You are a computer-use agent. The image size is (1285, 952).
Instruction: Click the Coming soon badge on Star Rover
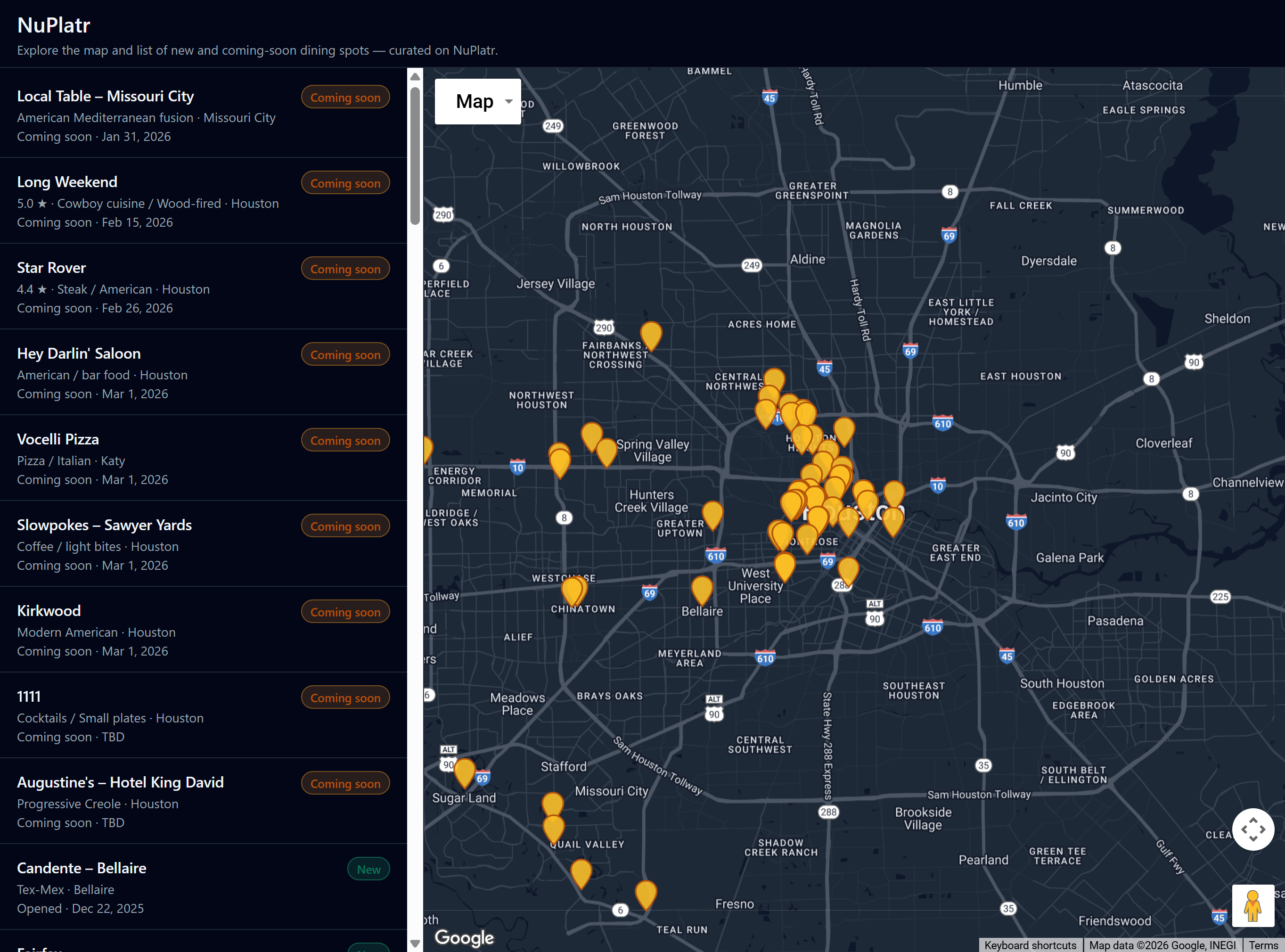coord(344,269)
